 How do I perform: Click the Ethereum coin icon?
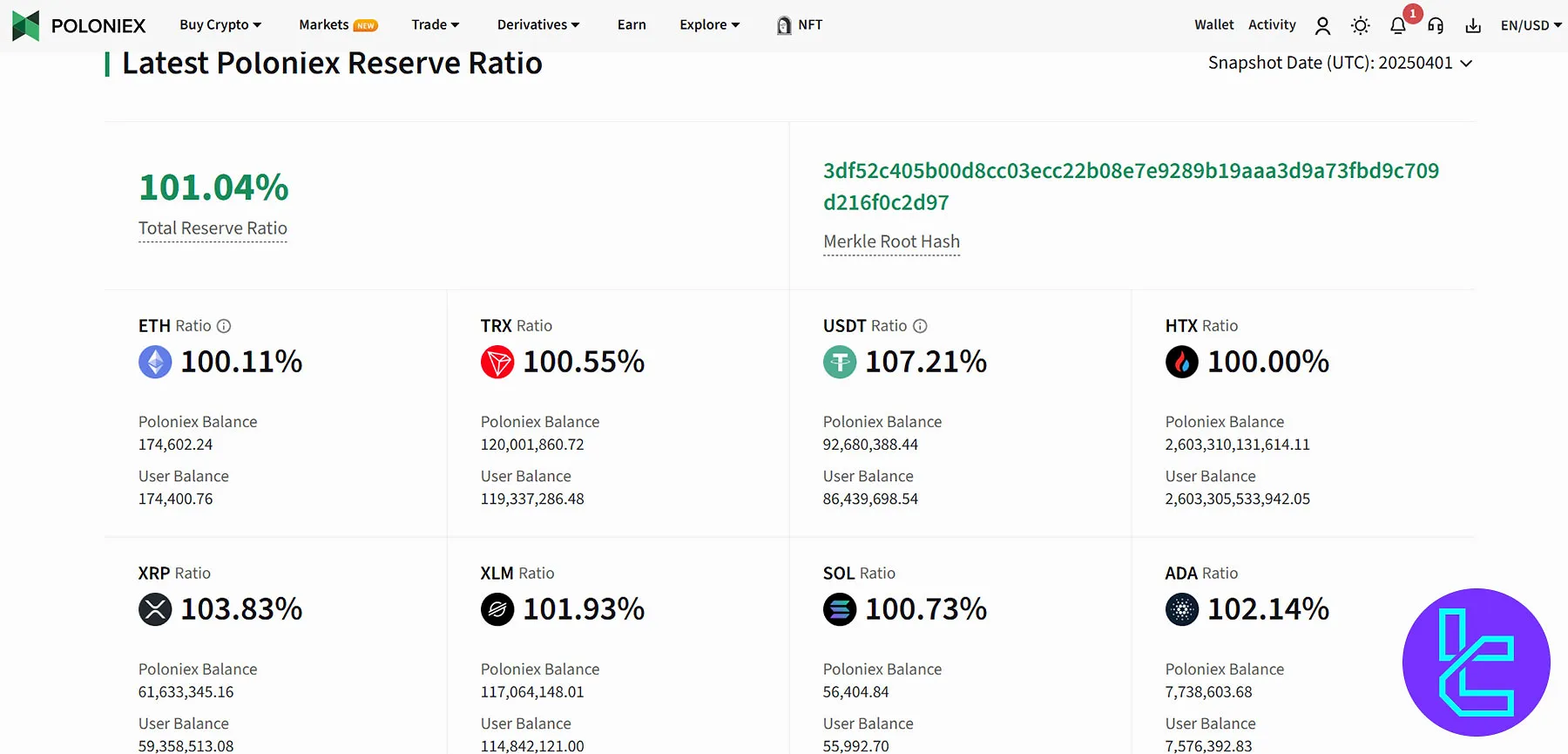155,362
